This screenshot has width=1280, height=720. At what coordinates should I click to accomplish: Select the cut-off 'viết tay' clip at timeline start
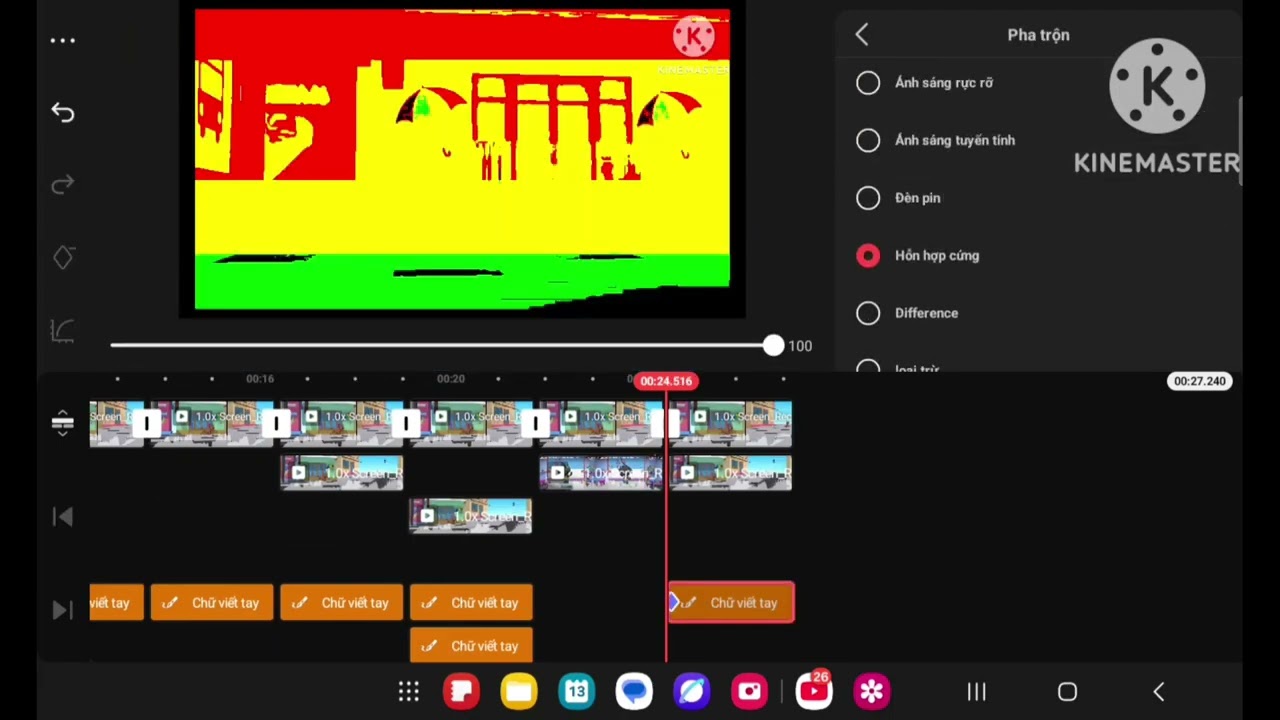116,603
